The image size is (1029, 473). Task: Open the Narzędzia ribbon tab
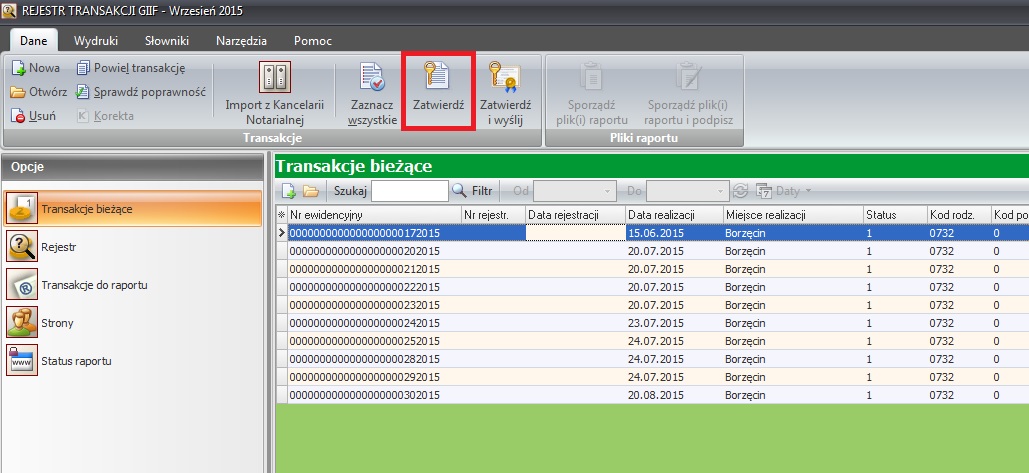pos(241,41)
